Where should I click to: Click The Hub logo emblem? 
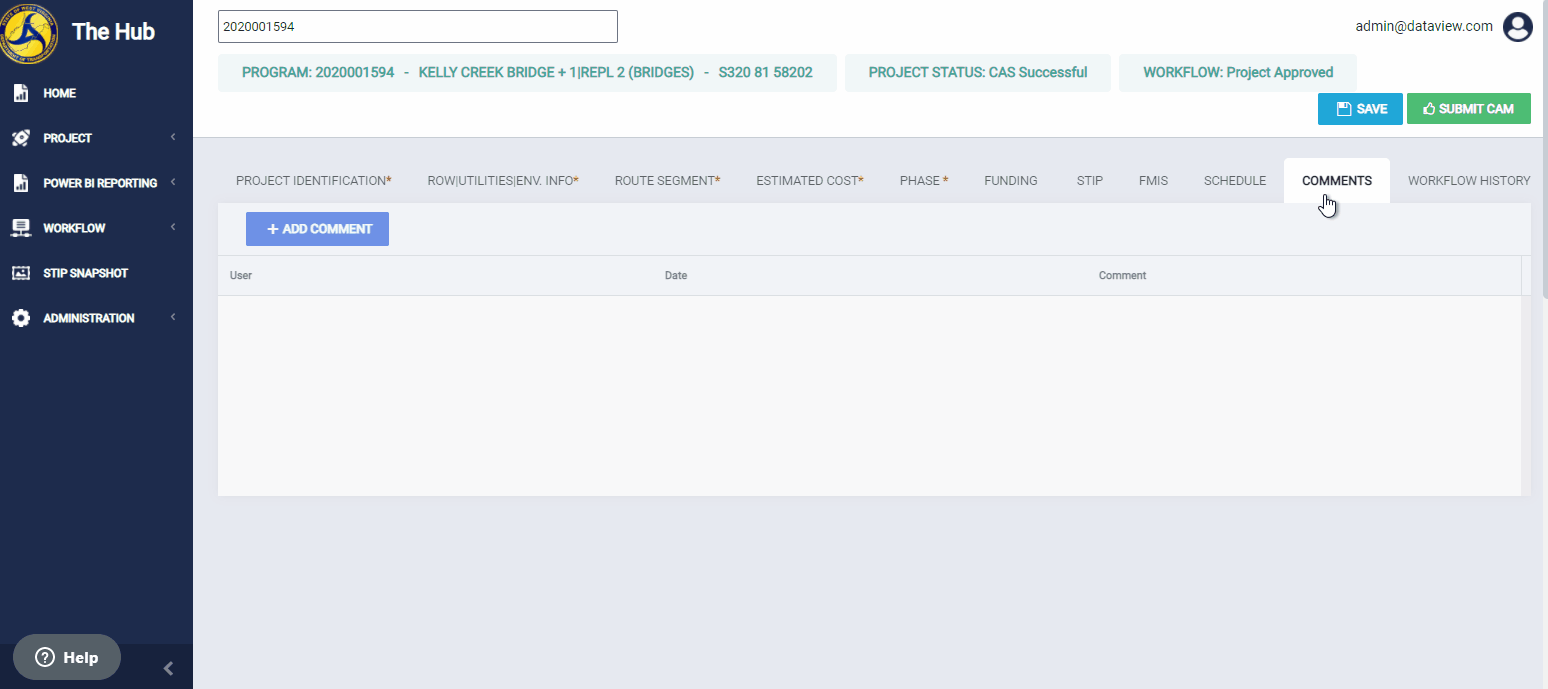tap(30, 32)
